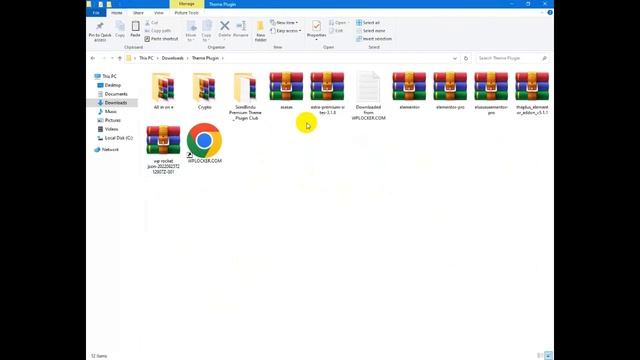Screen dimensions: 640x360
Task: Select the WPLOCKER.COM Chrome shortcut
Action: 204,144
